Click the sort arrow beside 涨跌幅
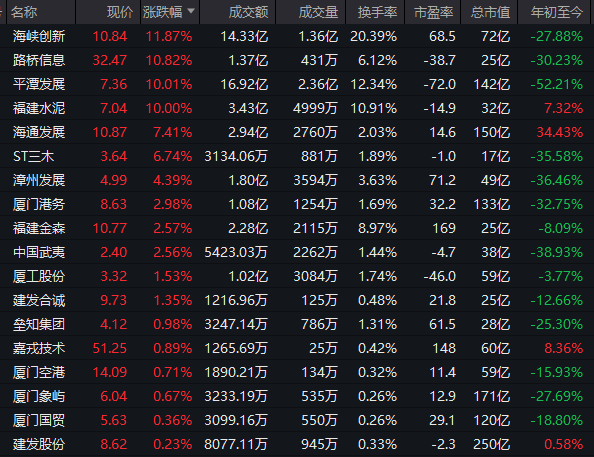Screen dimensions: 594x457 [191, 11]
